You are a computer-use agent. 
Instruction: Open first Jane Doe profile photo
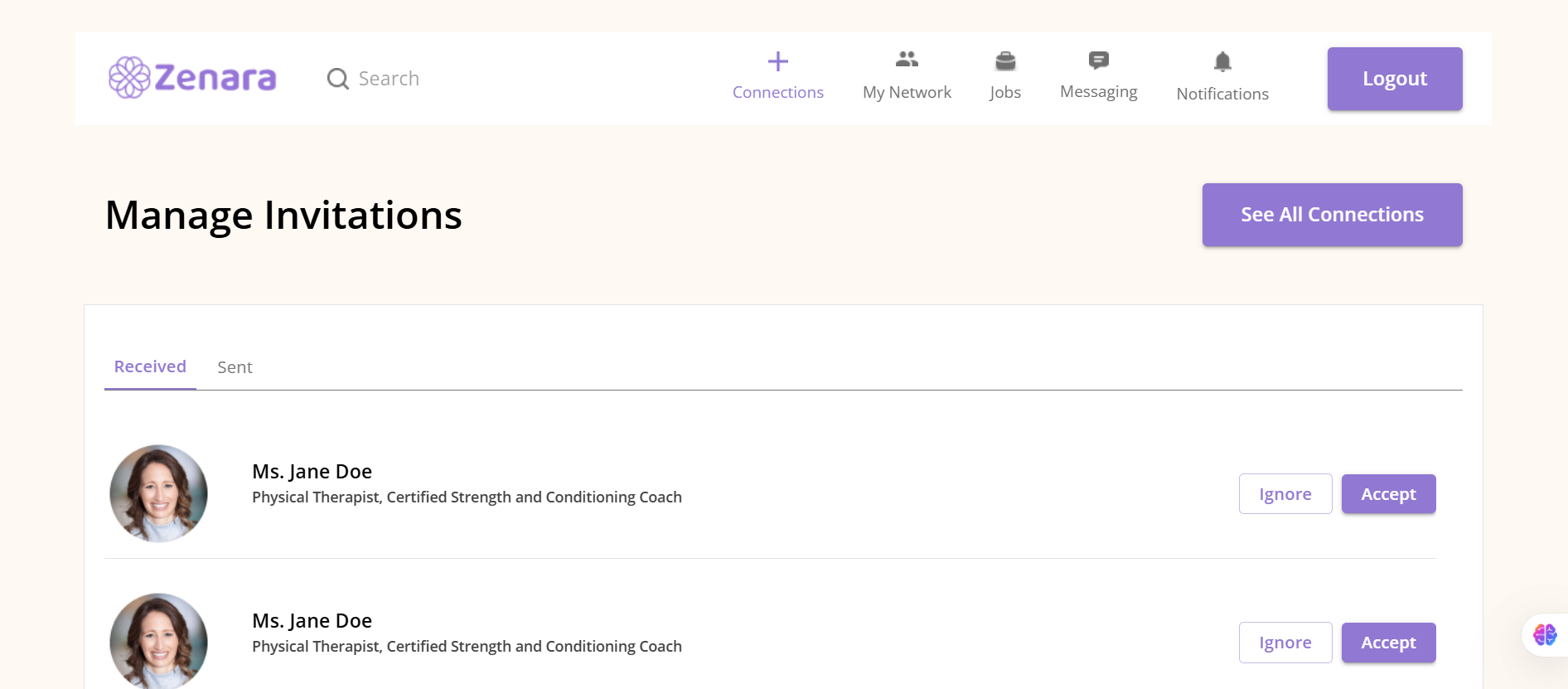[158, 493]
